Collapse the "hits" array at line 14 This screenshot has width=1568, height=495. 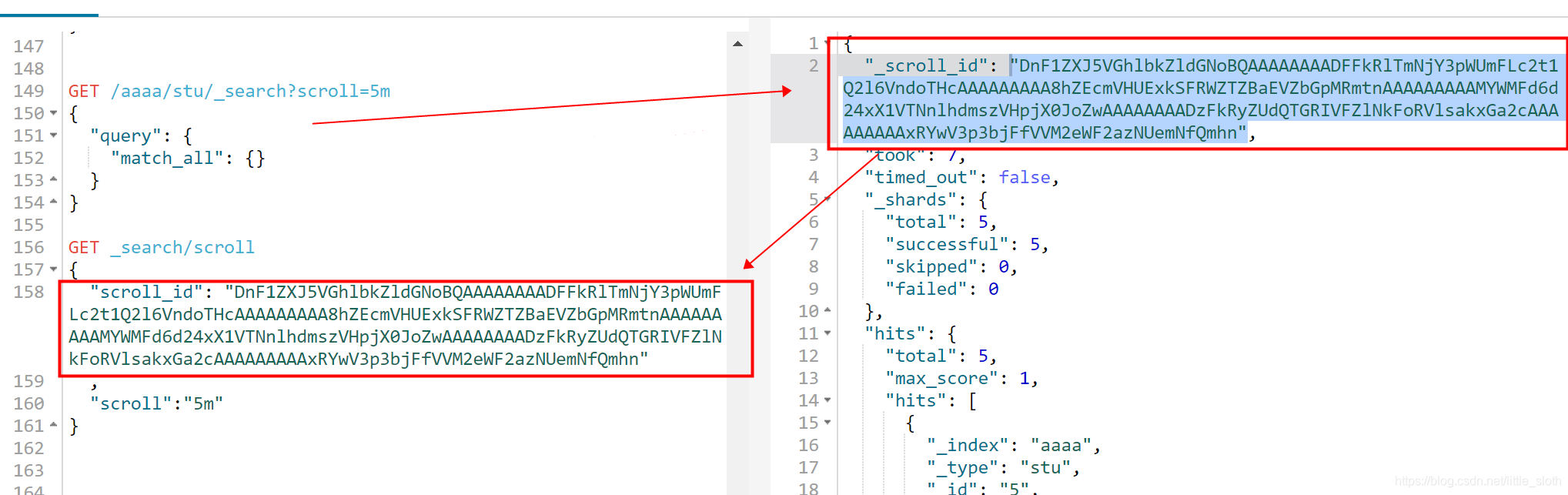click(x=827, y=400)
